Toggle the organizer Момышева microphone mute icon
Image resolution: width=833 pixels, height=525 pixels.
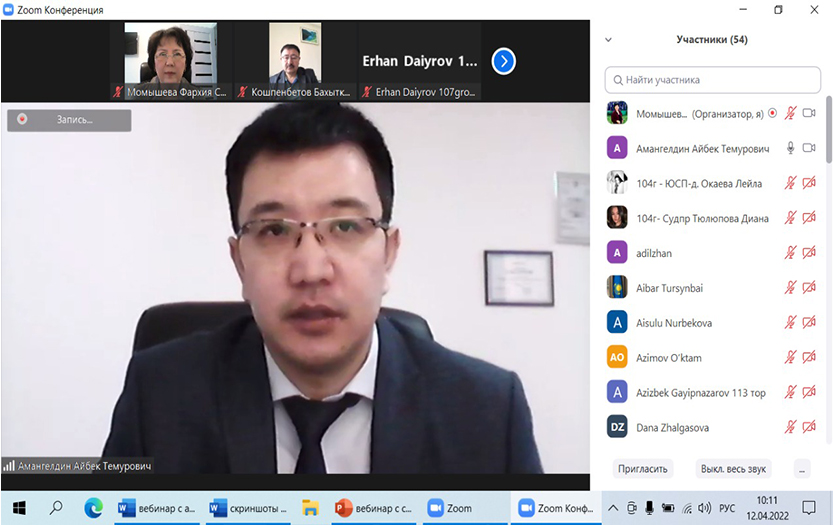coord(790,114)
